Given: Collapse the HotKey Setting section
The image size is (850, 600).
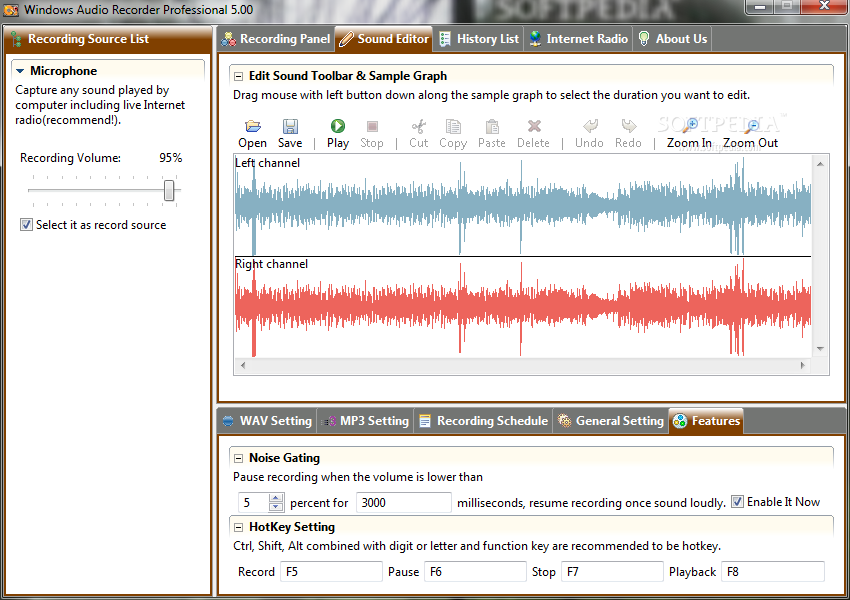Looking at the screenshot, I should [x=238, y=527].
